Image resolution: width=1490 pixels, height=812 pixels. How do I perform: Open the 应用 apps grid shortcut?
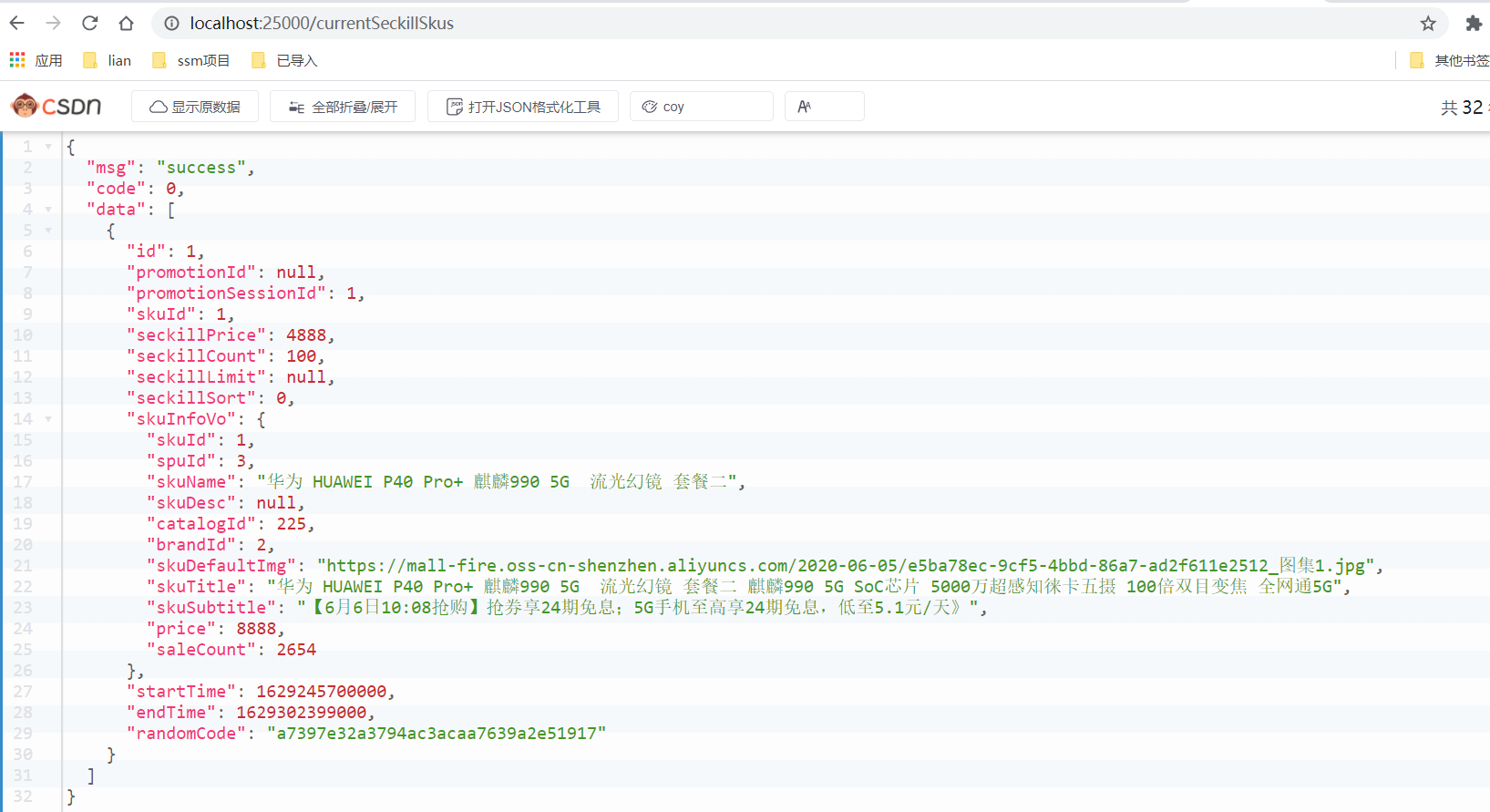pos(36,60)
